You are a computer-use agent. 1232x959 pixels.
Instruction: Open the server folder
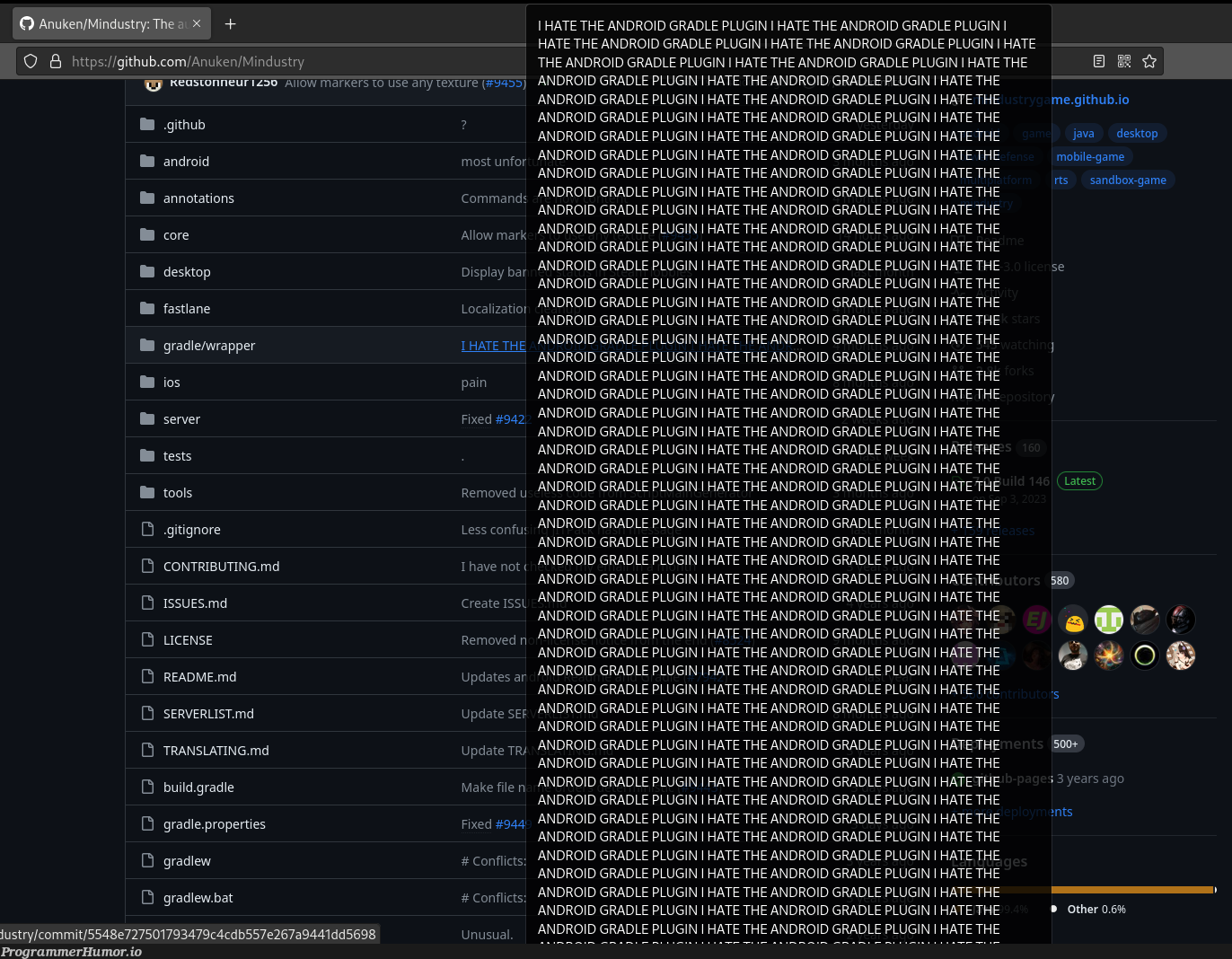pyautogui.click(x=181, y=419)
